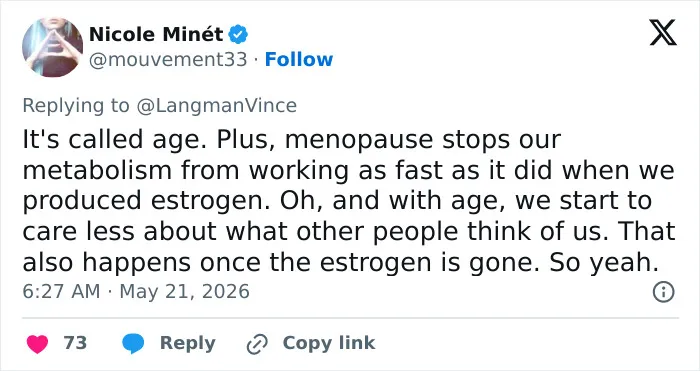Click the "Replying to" text
700x371 pixels.
pyautogui.click(x=76, y=106)
